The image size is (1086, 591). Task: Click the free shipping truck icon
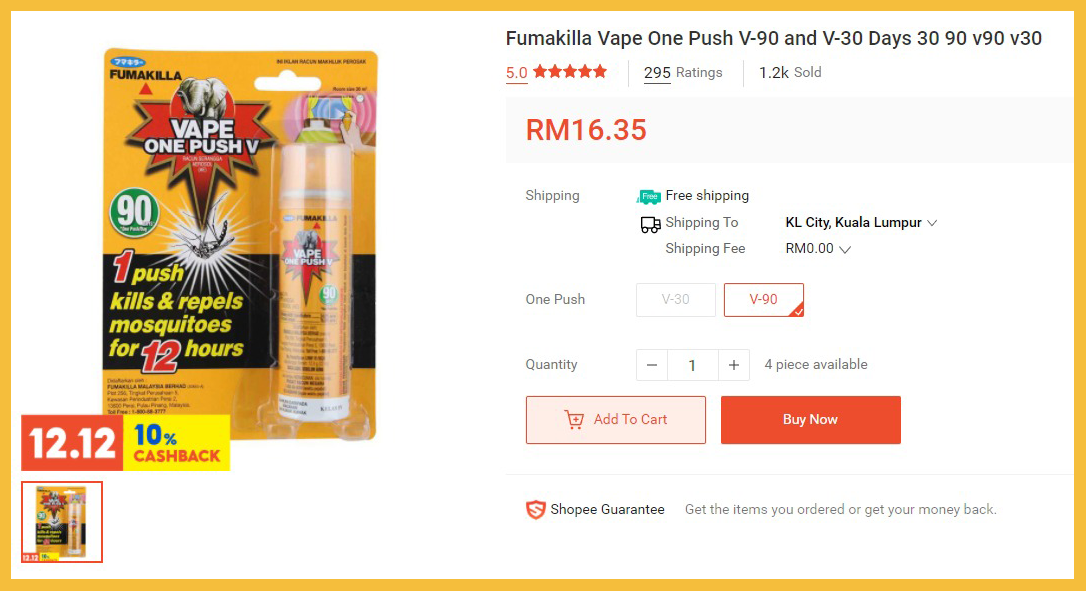click(x=648, y=197)
